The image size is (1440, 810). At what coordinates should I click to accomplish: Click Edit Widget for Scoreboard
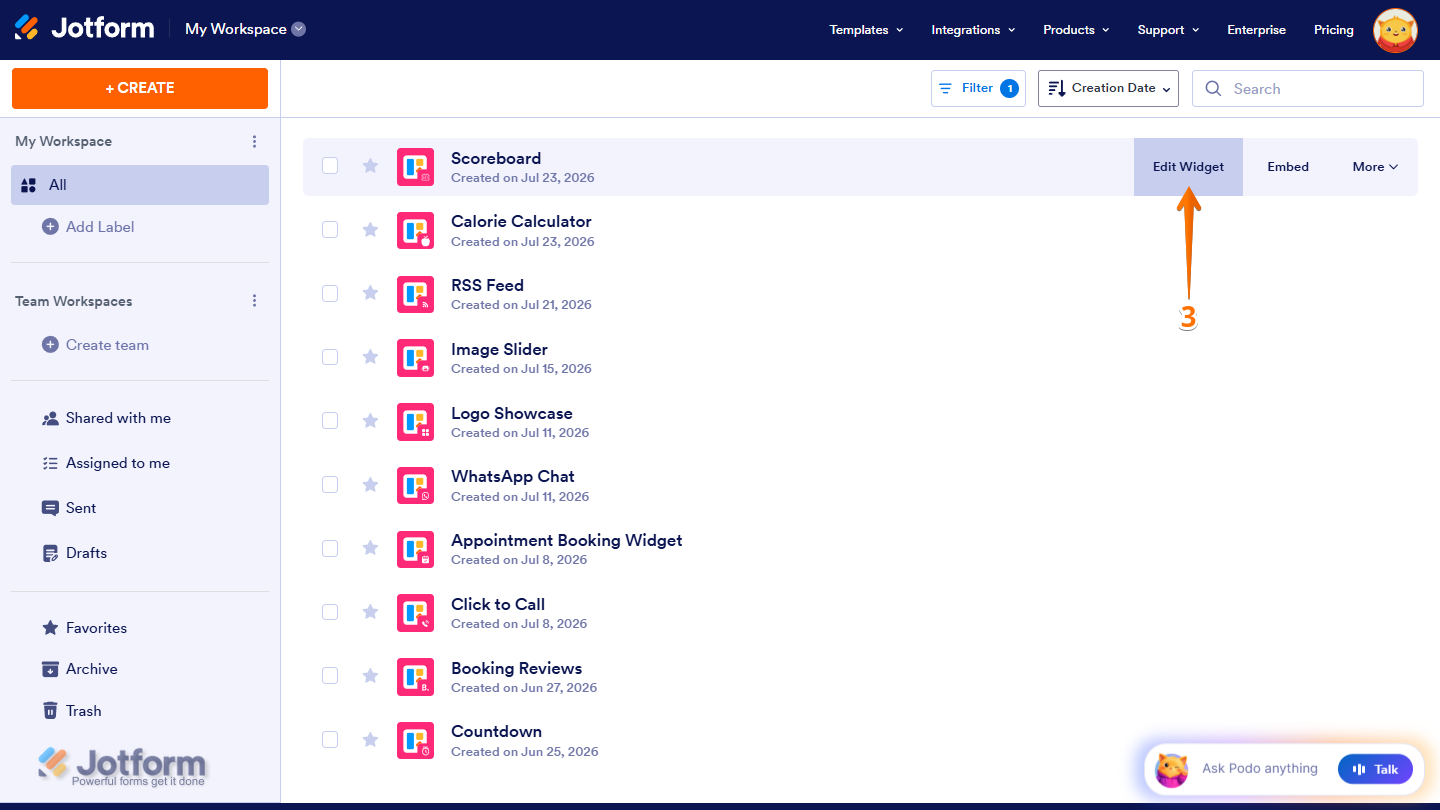tap(1188, 167)
